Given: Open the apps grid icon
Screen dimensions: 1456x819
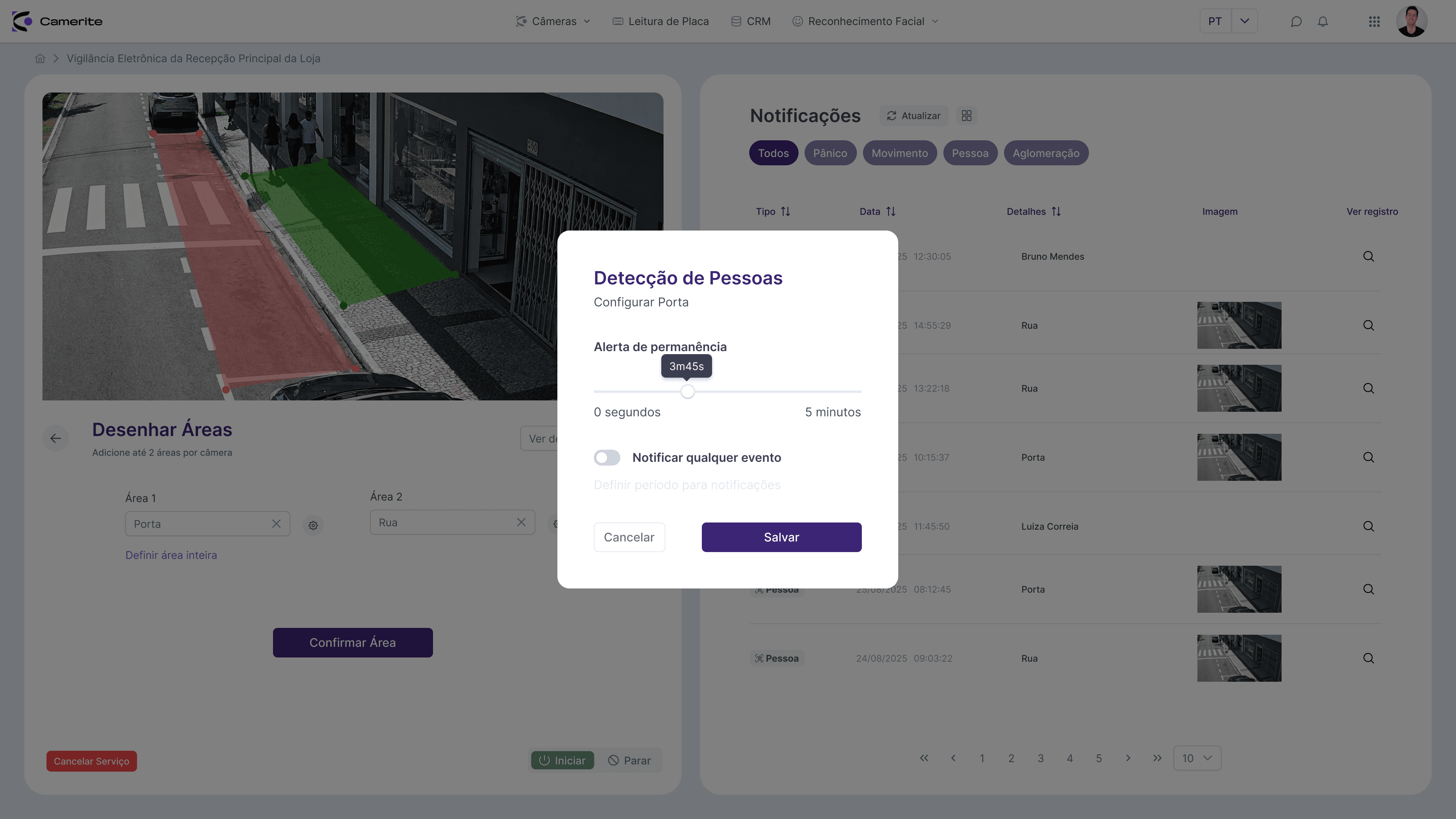Looking at the screenshot, I should [x=1374, y=22].
